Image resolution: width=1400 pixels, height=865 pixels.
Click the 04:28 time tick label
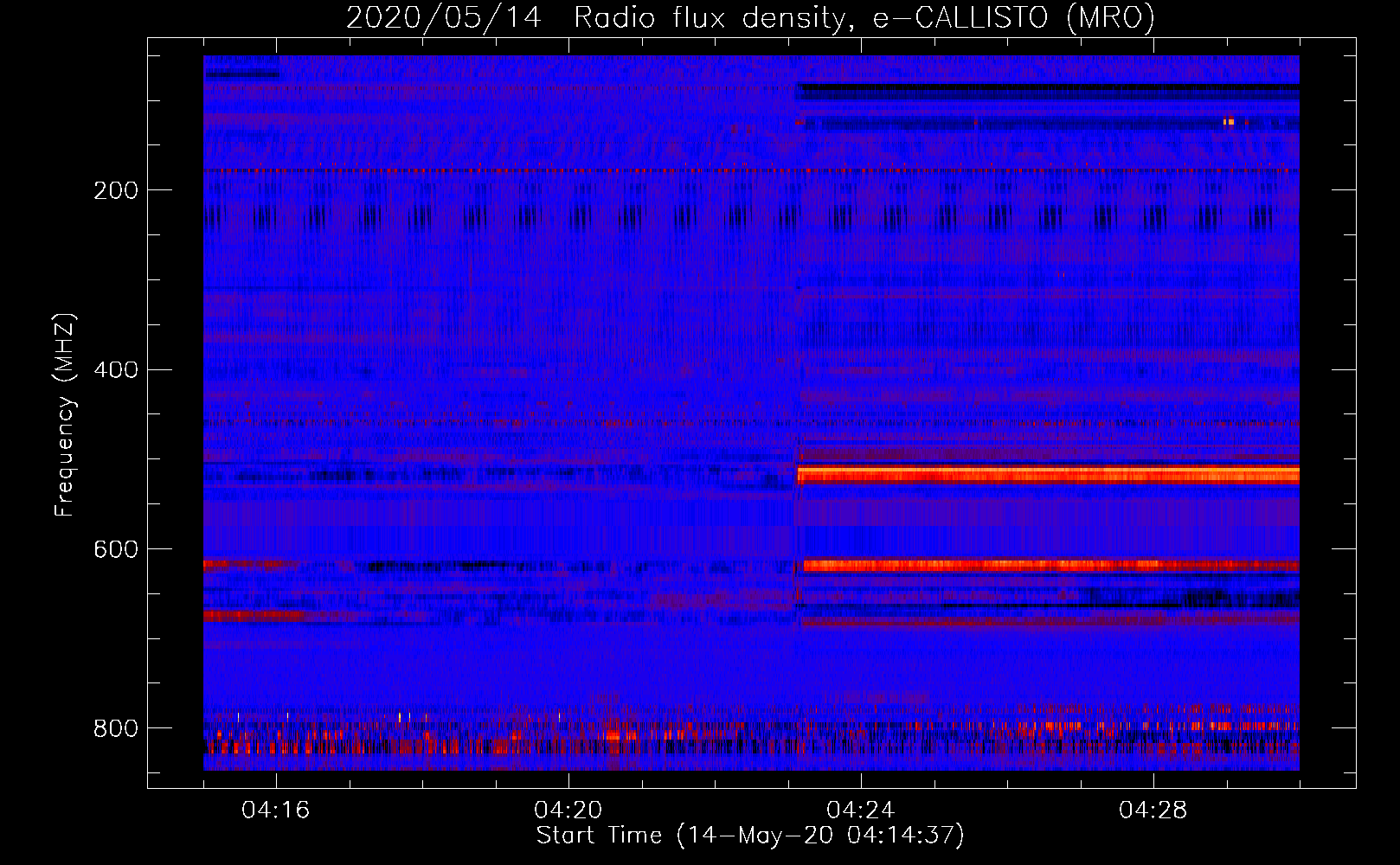coord(1153,810)
